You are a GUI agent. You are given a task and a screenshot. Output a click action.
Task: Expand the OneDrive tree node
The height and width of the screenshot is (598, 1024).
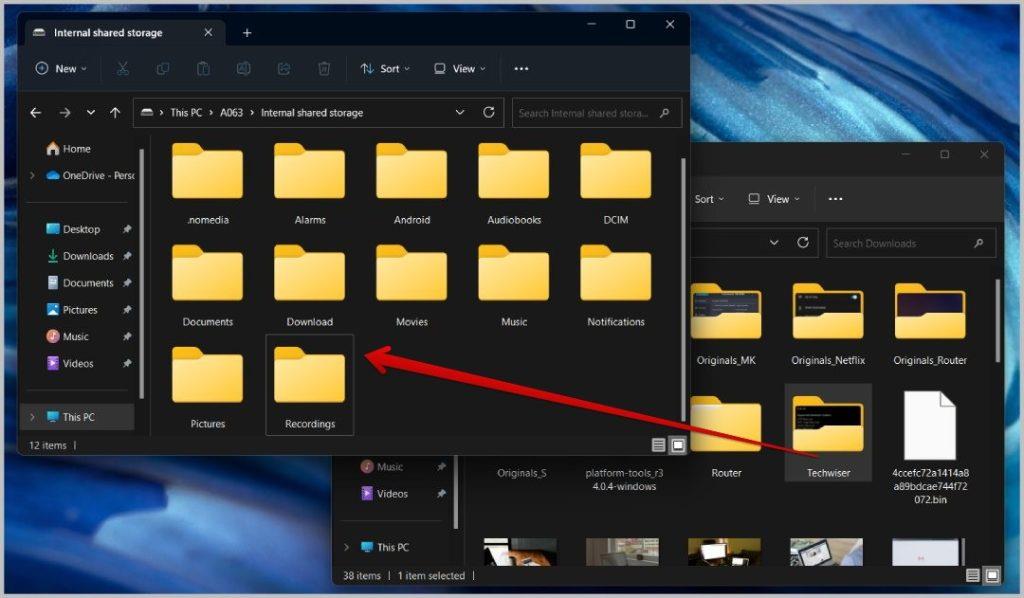[x=32, y=175]
